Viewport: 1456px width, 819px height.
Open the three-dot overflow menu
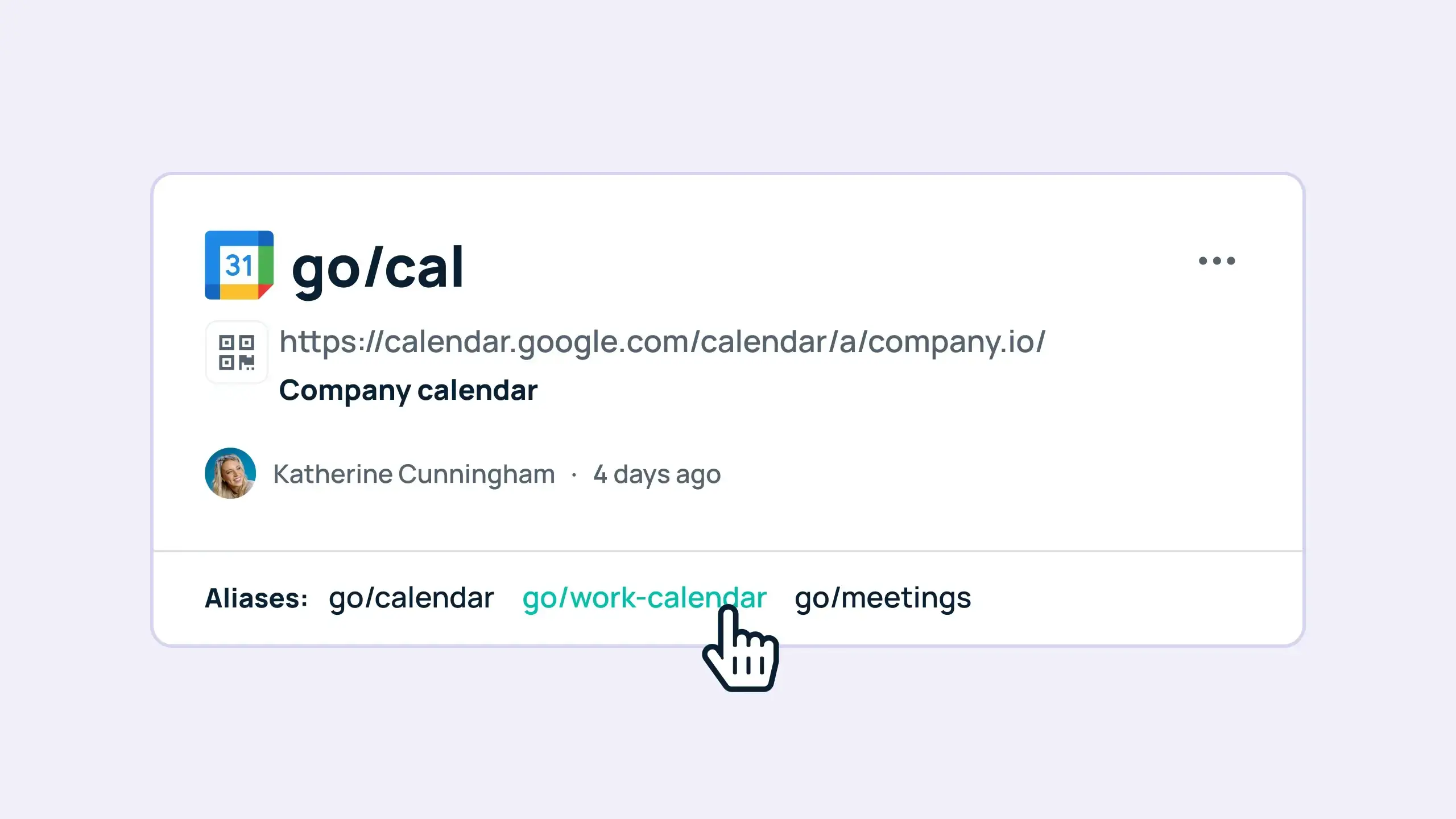[x=1217, y=260]
